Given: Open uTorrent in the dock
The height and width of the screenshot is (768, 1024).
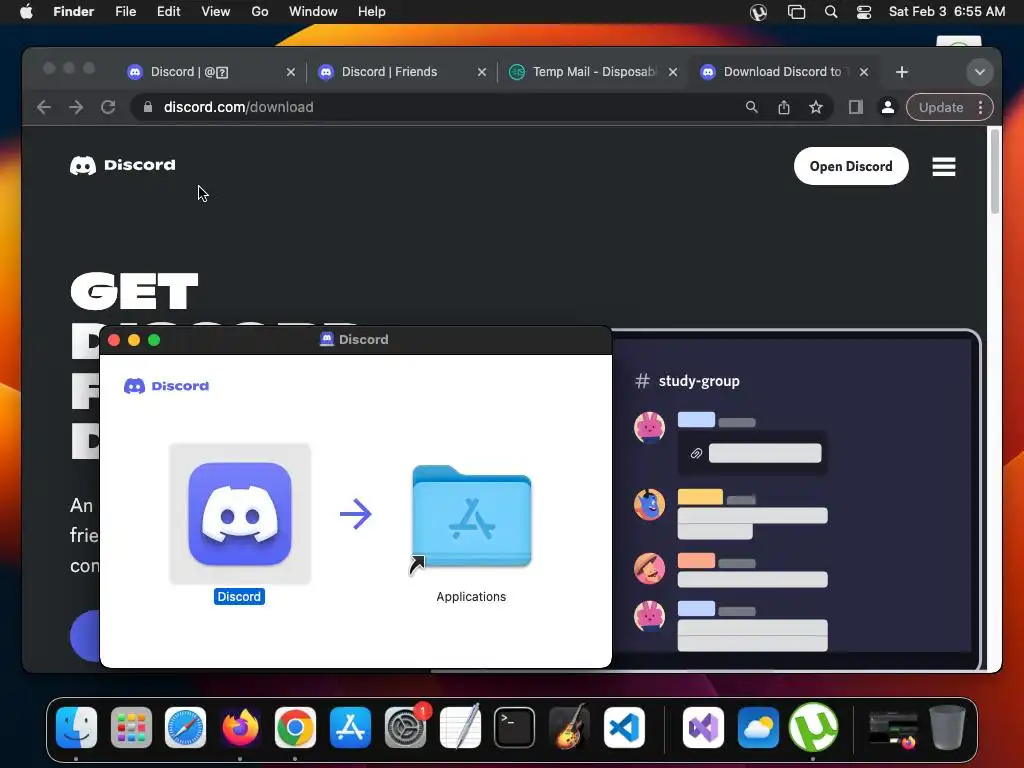Looking at the screenshot, I should tap(813, 727).
